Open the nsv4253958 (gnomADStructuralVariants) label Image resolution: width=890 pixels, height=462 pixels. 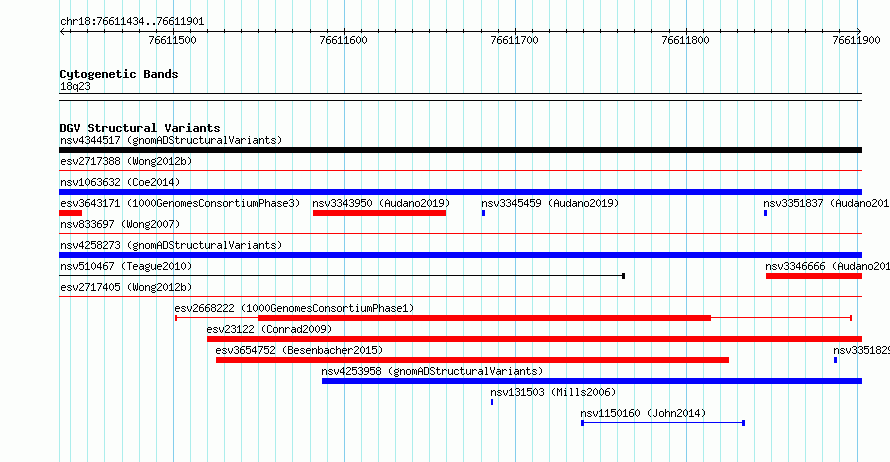pos(432,371)
